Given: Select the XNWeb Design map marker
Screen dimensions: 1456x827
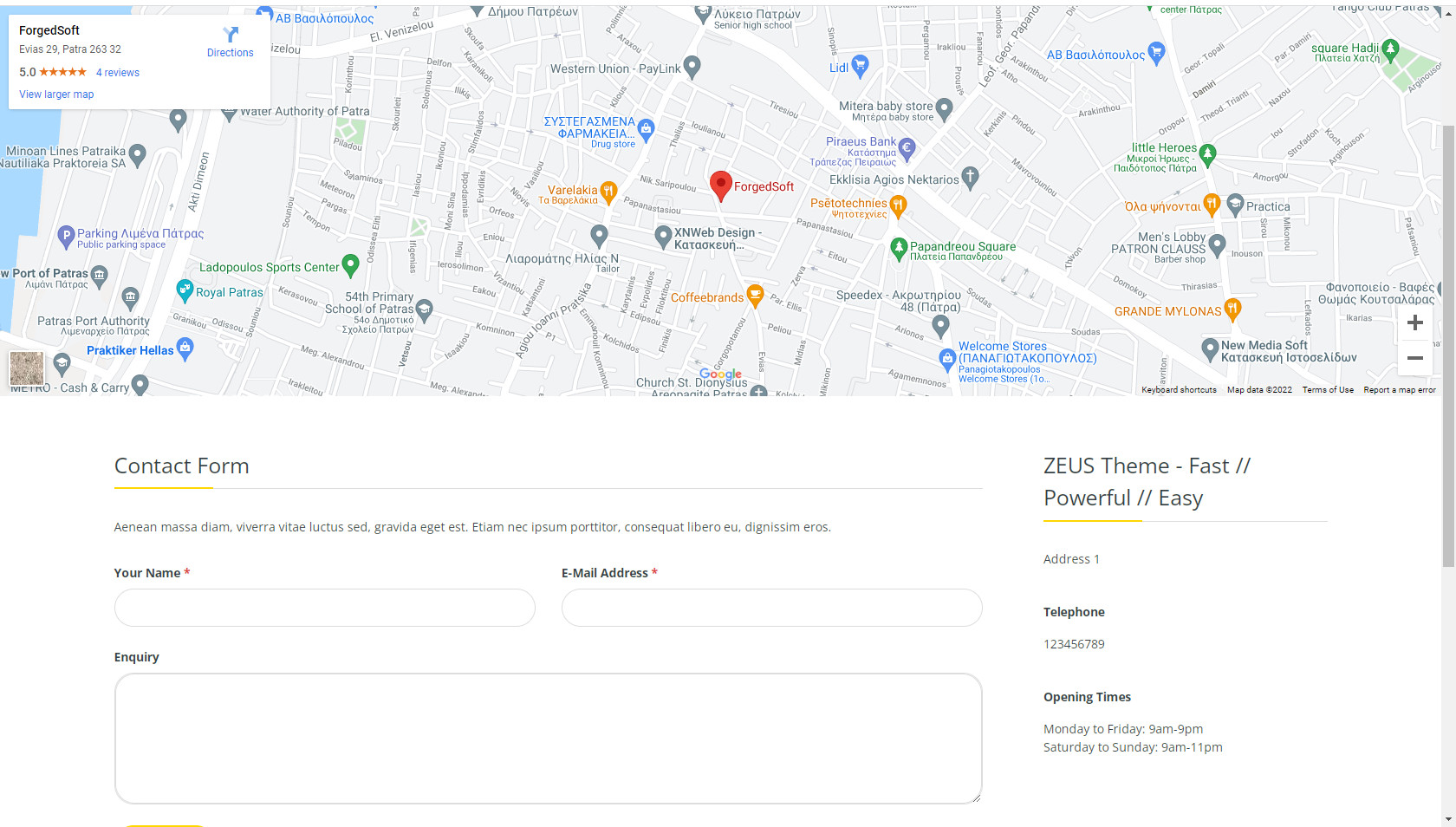Looking at the screenshot, I should tap(663, 236).
